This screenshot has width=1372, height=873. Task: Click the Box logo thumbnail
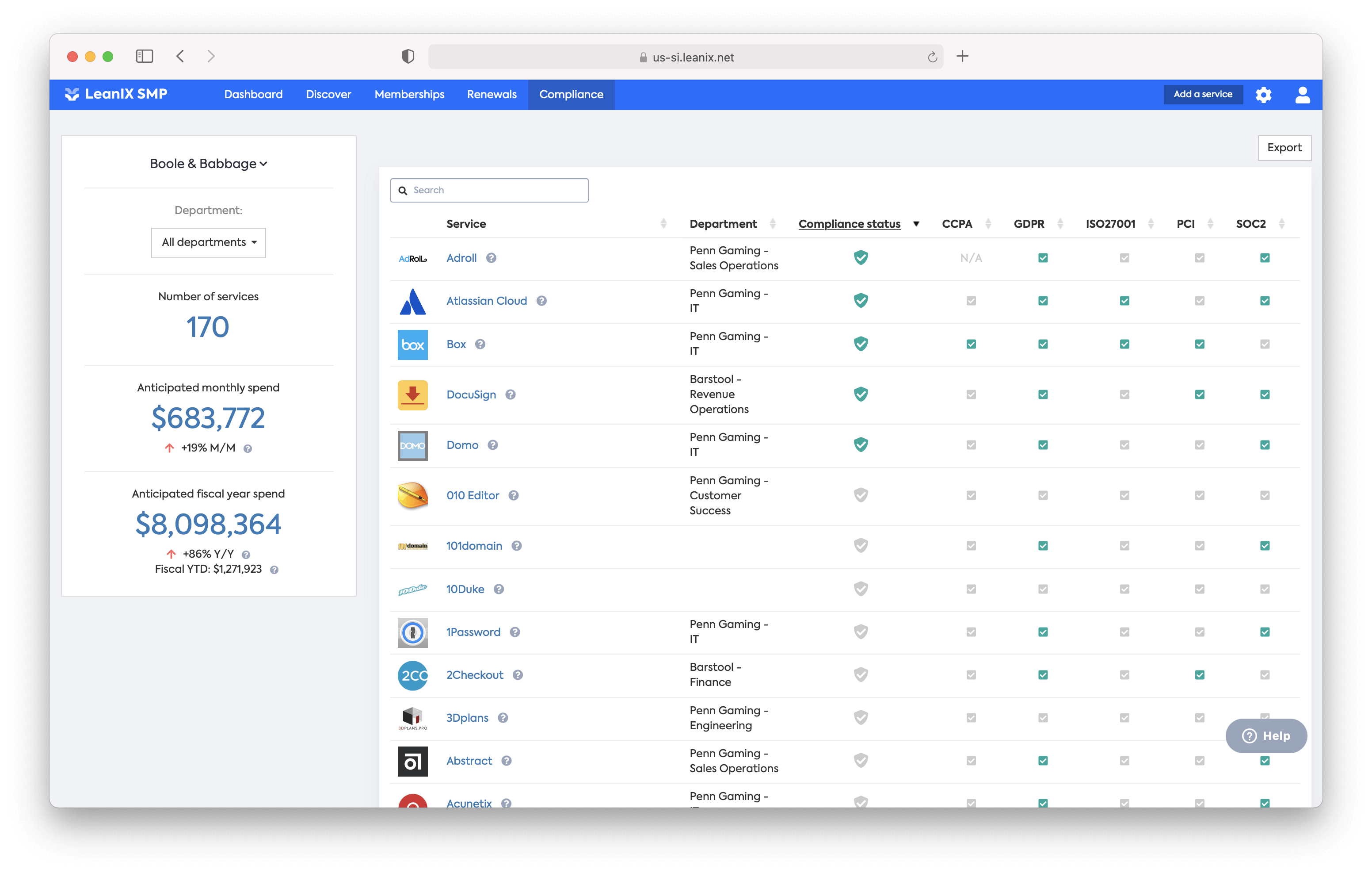pyautogui.click(x=412, y=345)
